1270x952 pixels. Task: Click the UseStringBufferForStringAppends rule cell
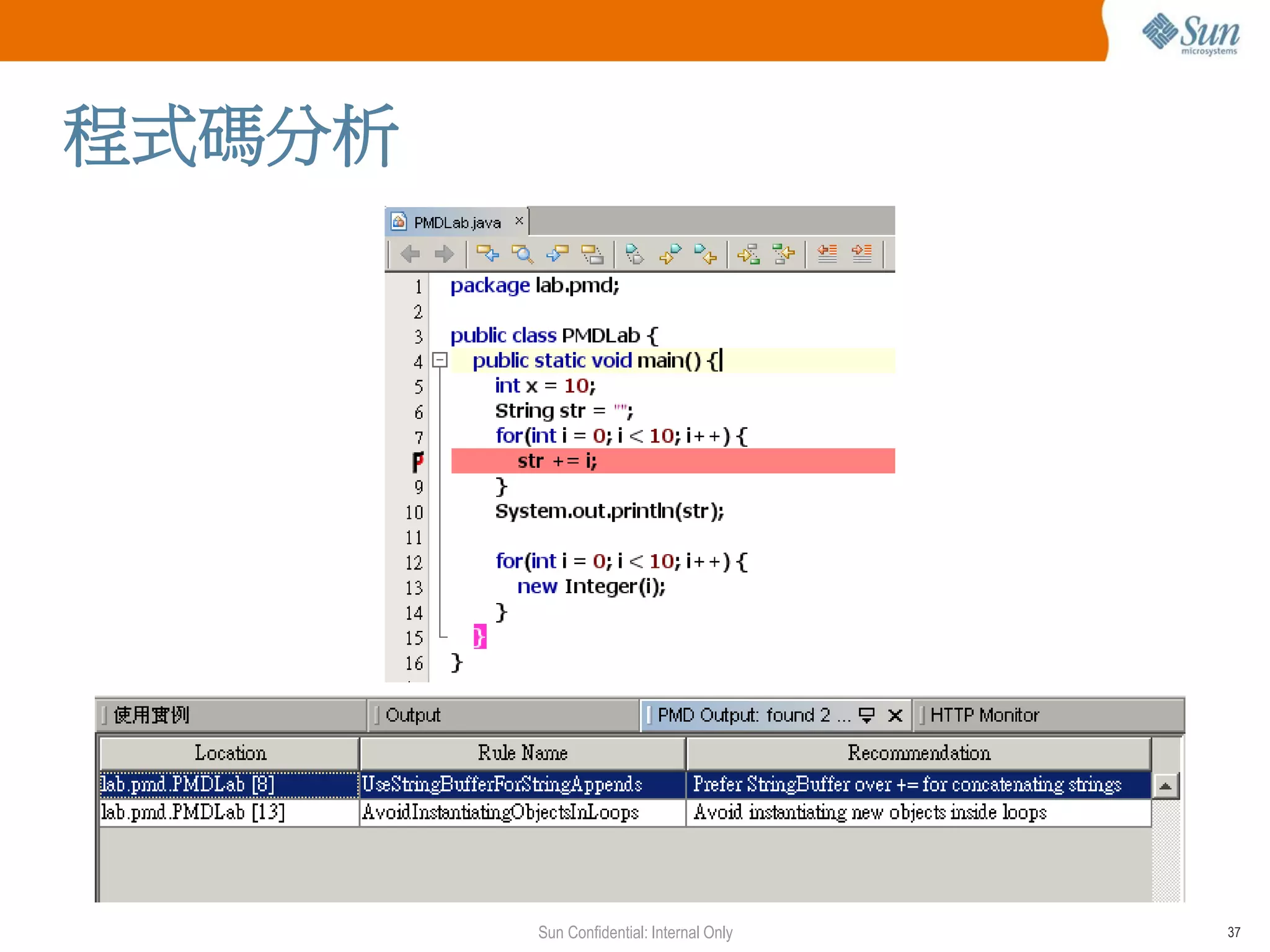tap(523, 785)
